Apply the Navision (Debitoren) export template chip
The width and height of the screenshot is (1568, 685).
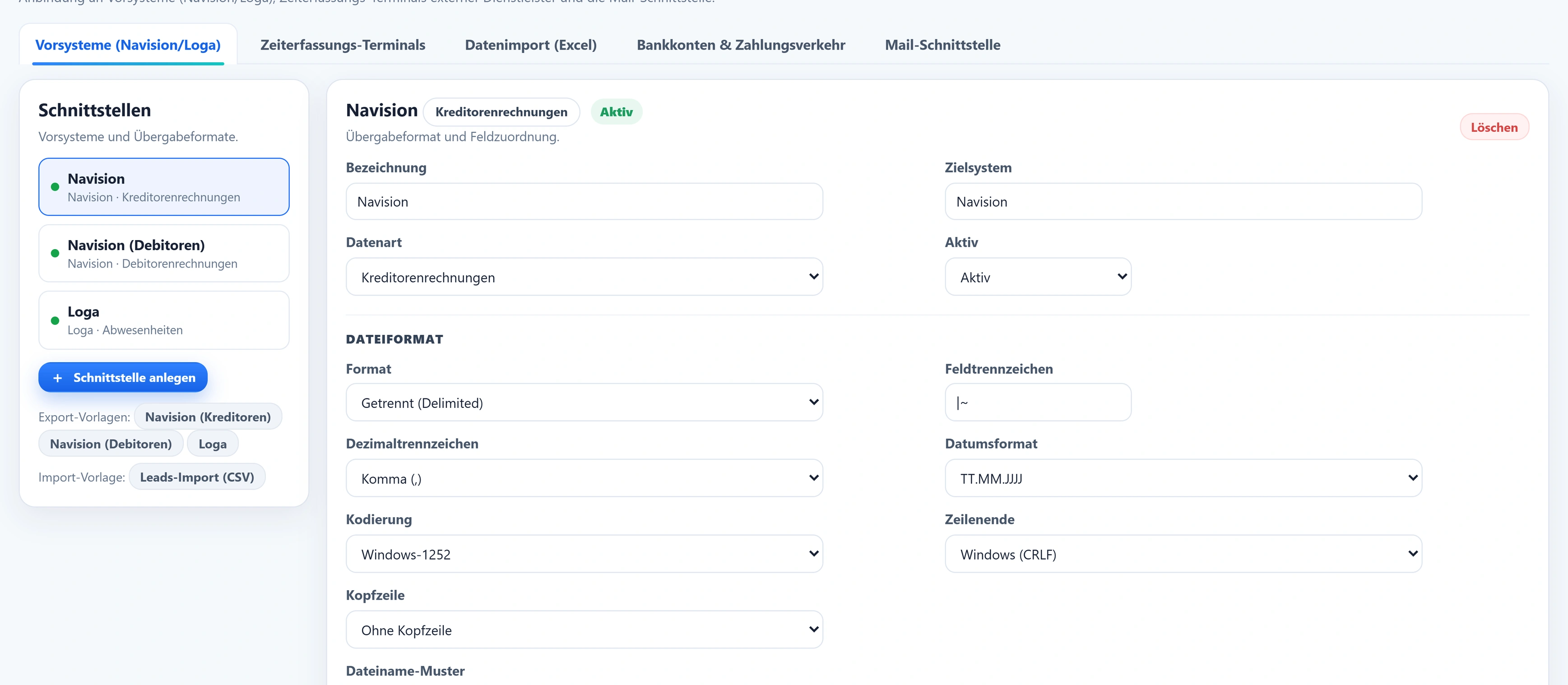pyautogui.click(x=111, y=444)
